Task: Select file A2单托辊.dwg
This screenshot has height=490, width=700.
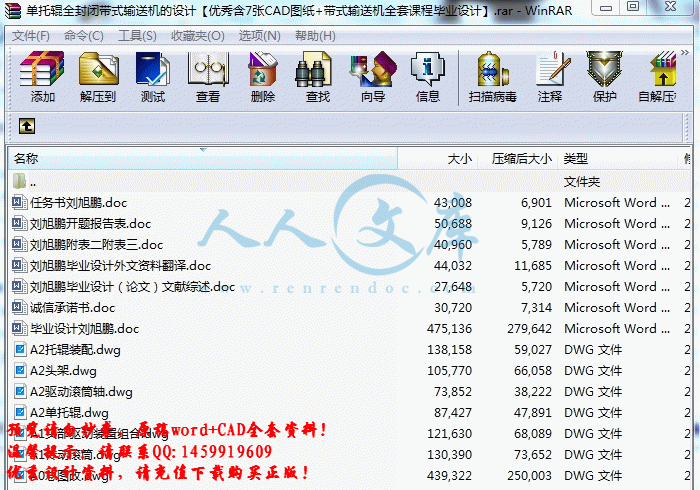Action: coord(350,412)
